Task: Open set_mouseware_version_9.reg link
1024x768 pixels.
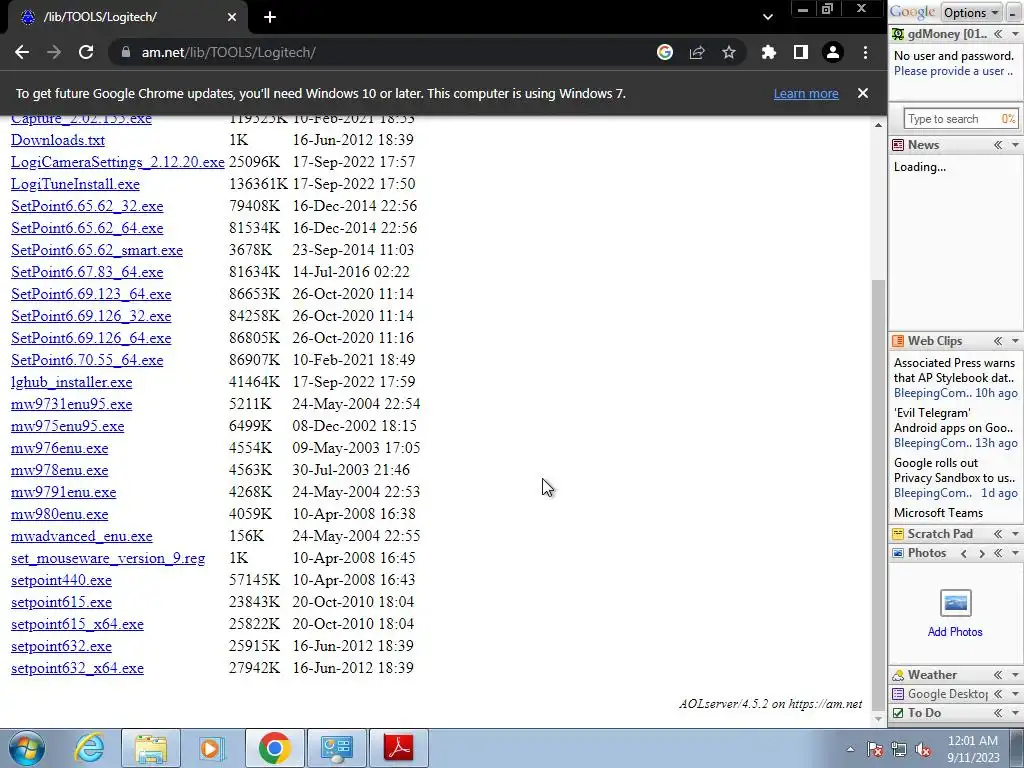Action: 108,558
